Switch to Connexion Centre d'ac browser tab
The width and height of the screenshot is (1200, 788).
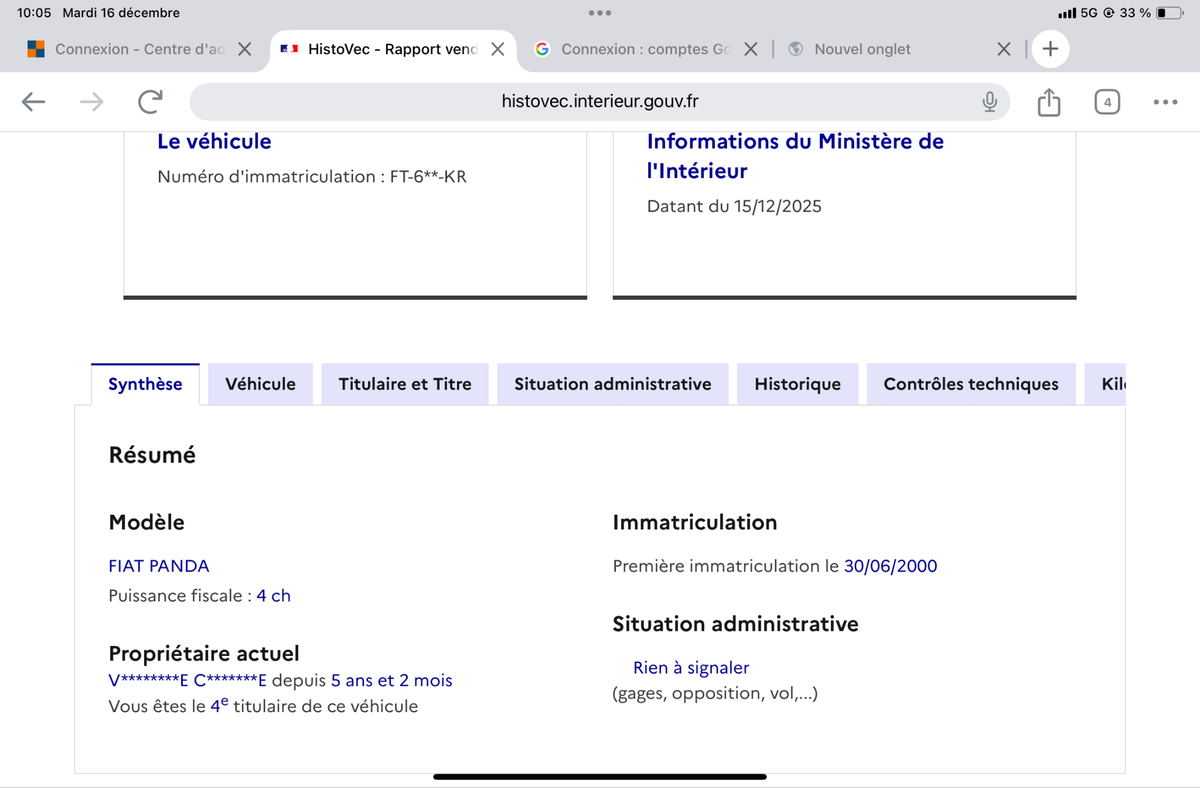(x=128, y=49)
